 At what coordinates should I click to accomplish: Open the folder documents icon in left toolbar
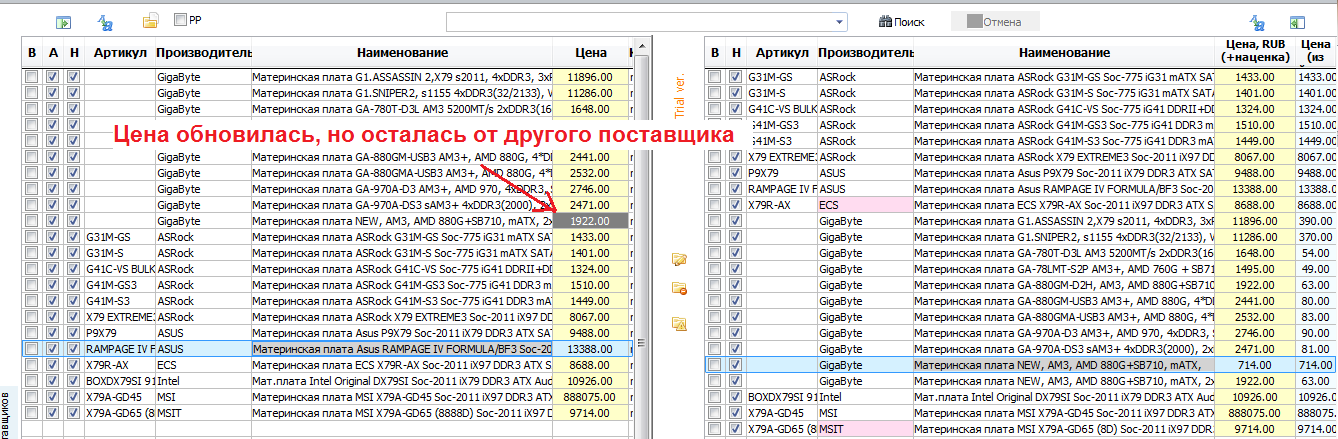151,20
